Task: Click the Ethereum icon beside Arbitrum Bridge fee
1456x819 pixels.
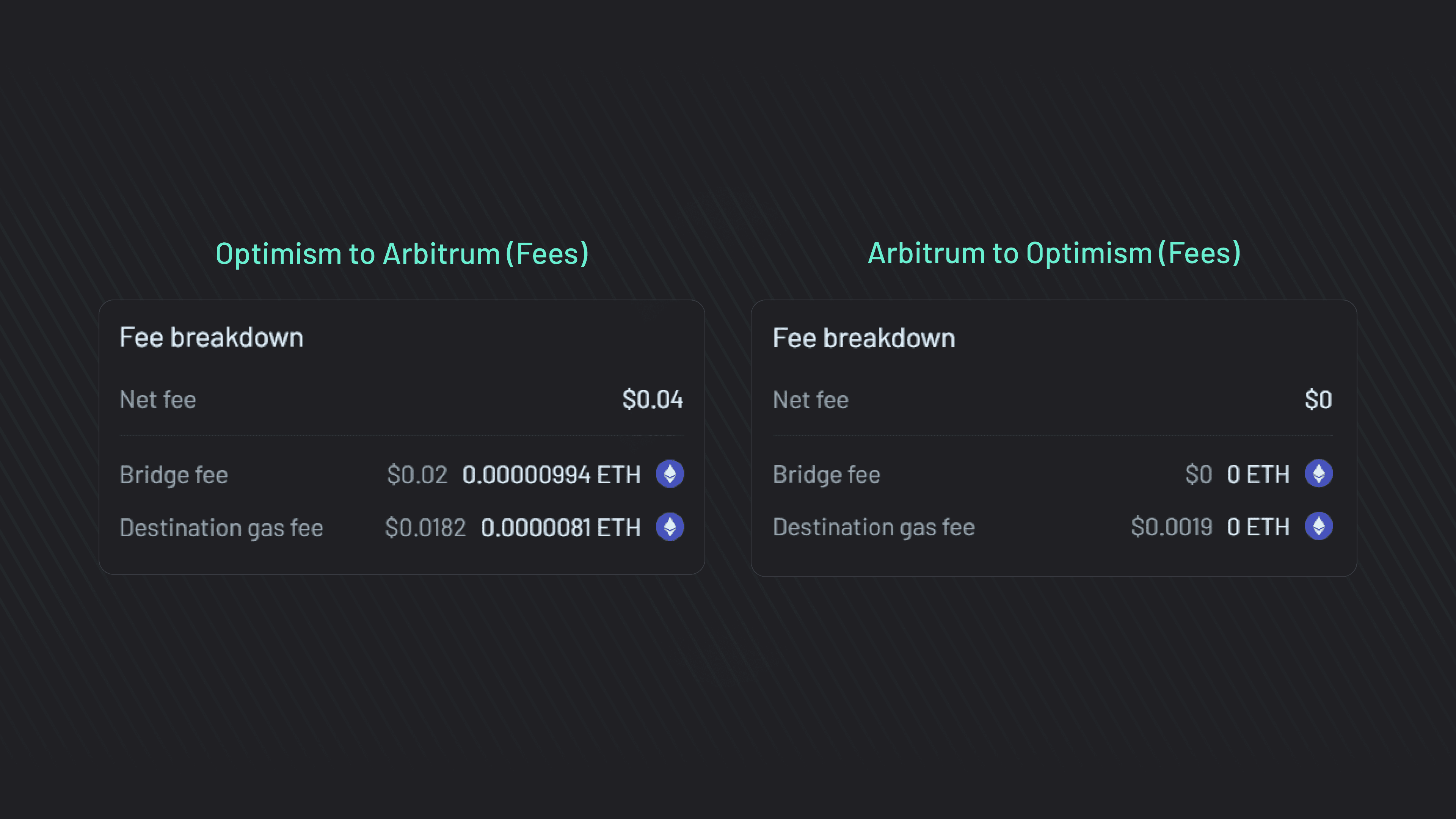Action: (x=1319, y=474)
